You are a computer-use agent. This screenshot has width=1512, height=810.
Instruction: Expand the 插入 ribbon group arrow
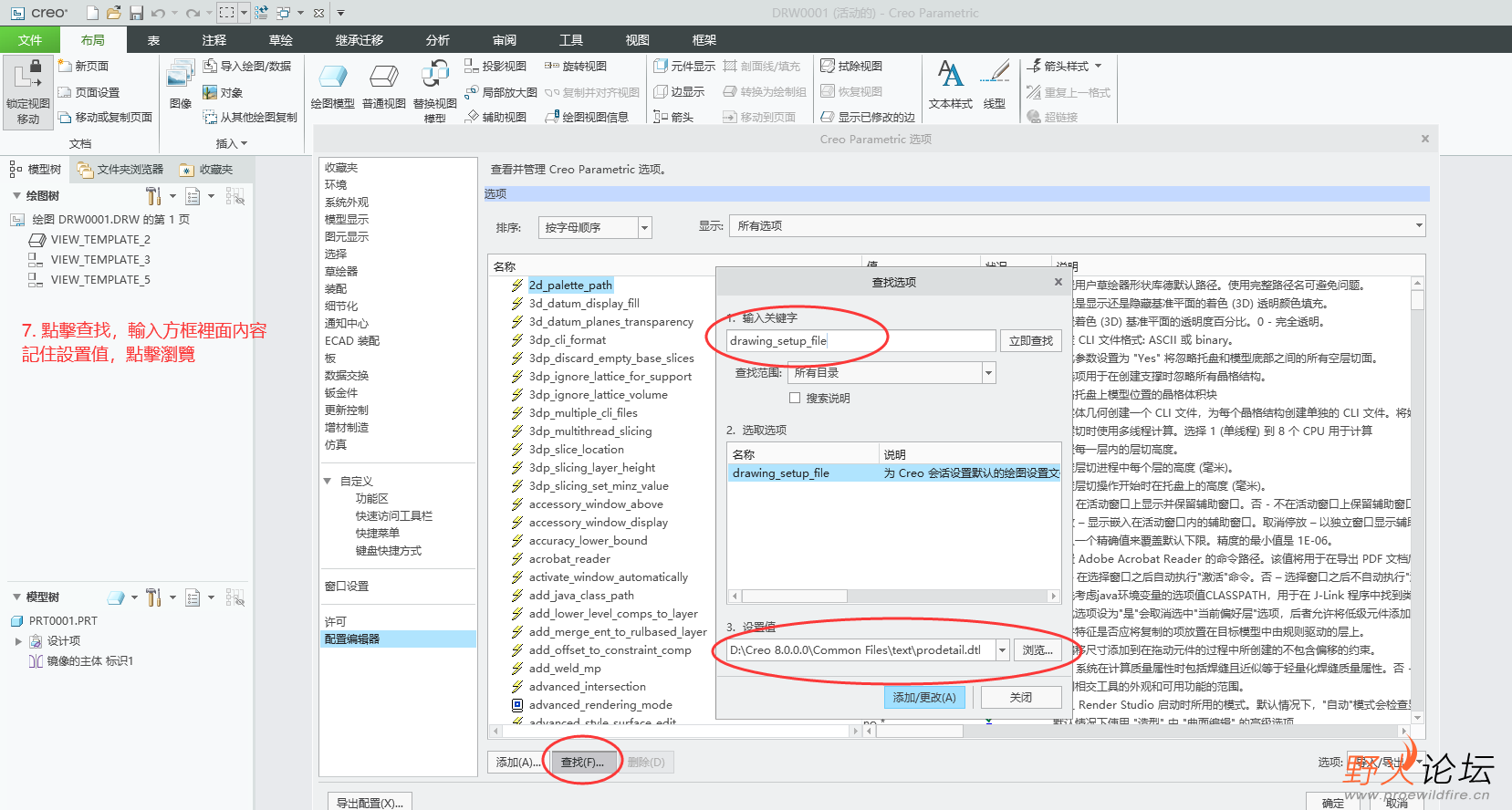244,144
